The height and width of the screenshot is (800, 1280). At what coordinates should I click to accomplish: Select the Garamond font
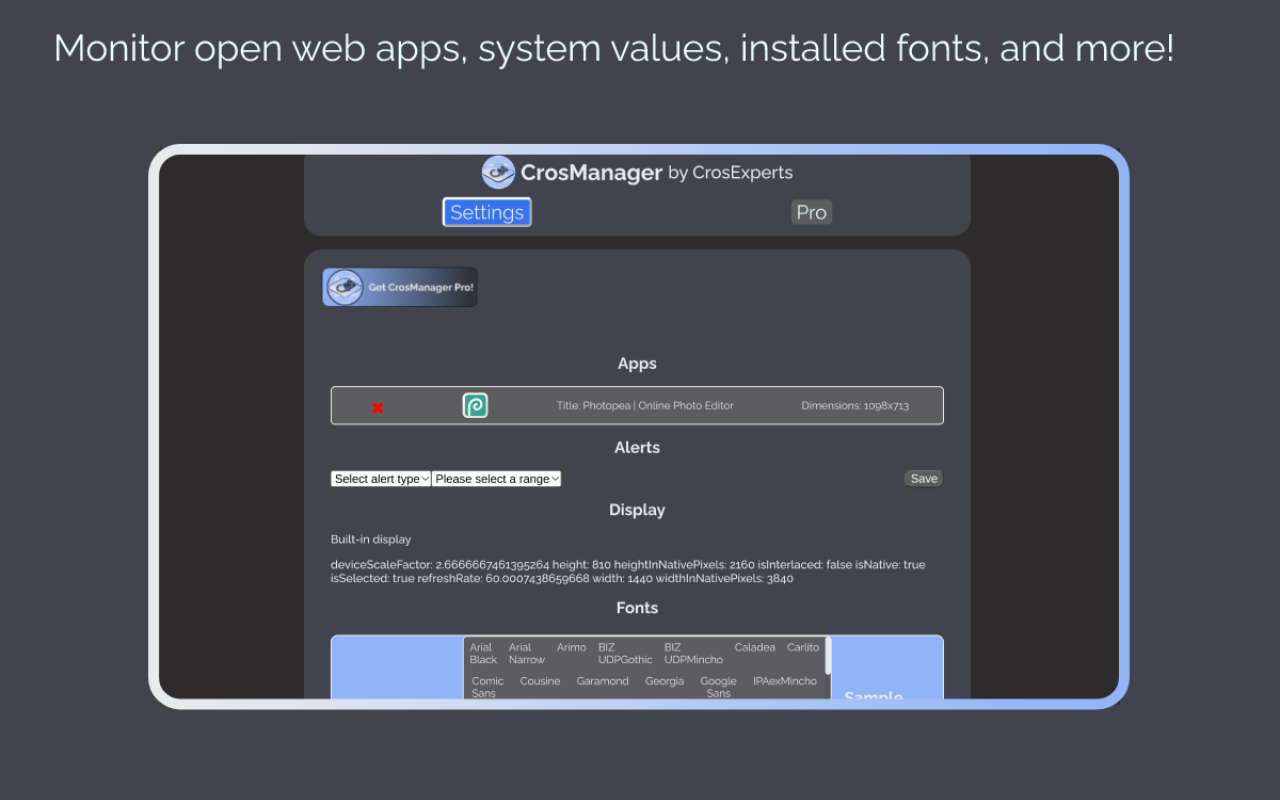tap(603, 681)
